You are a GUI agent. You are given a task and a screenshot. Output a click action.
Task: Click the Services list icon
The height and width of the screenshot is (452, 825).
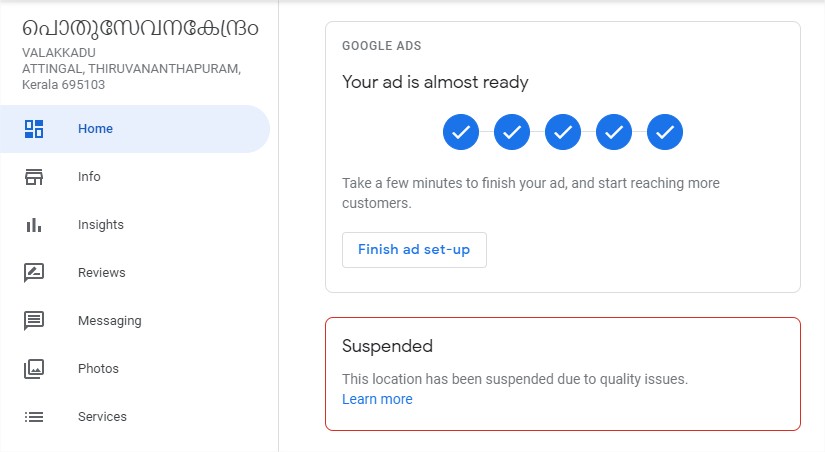(x=34, y=417)
